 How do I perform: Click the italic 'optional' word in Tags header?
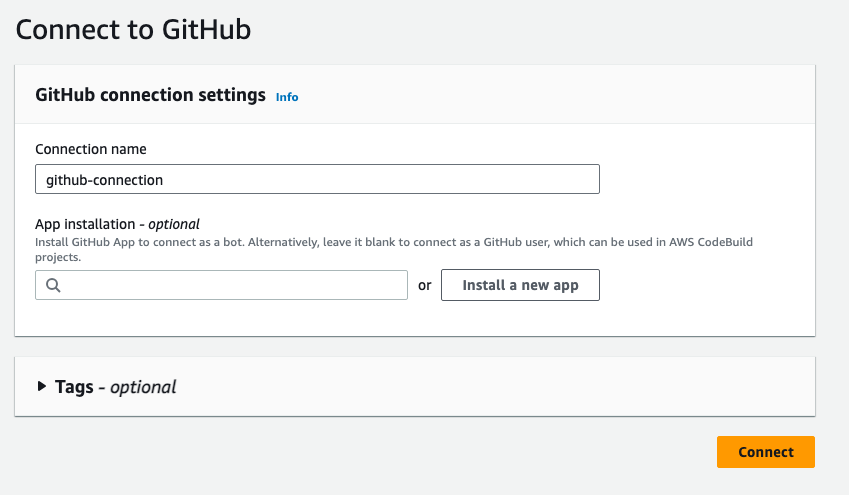[x=142, y=386]
